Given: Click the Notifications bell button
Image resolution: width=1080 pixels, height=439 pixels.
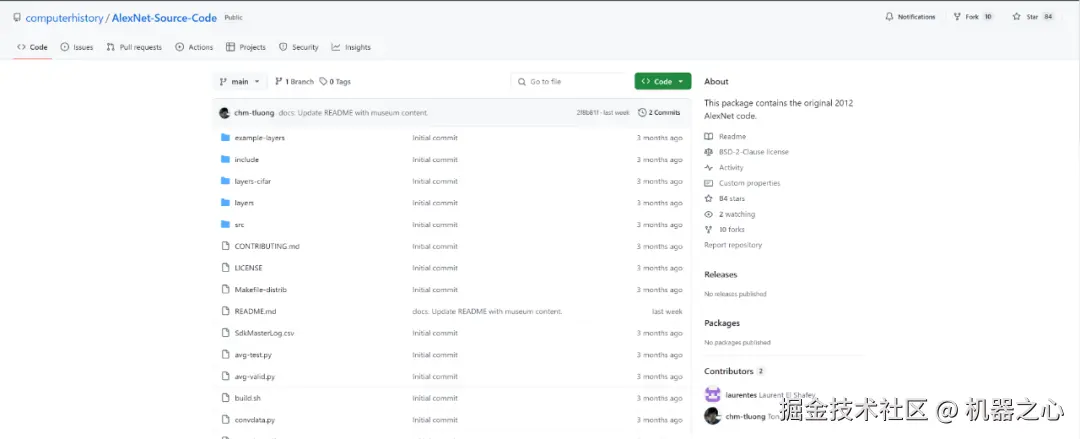Looking at the screenshot, I should tap(911, 17).
